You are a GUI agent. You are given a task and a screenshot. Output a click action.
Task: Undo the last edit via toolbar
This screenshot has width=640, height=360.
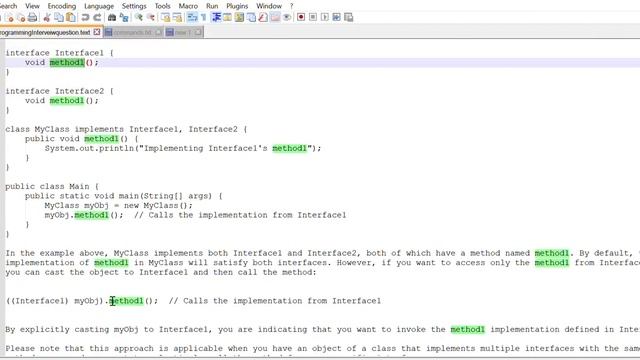85,17
